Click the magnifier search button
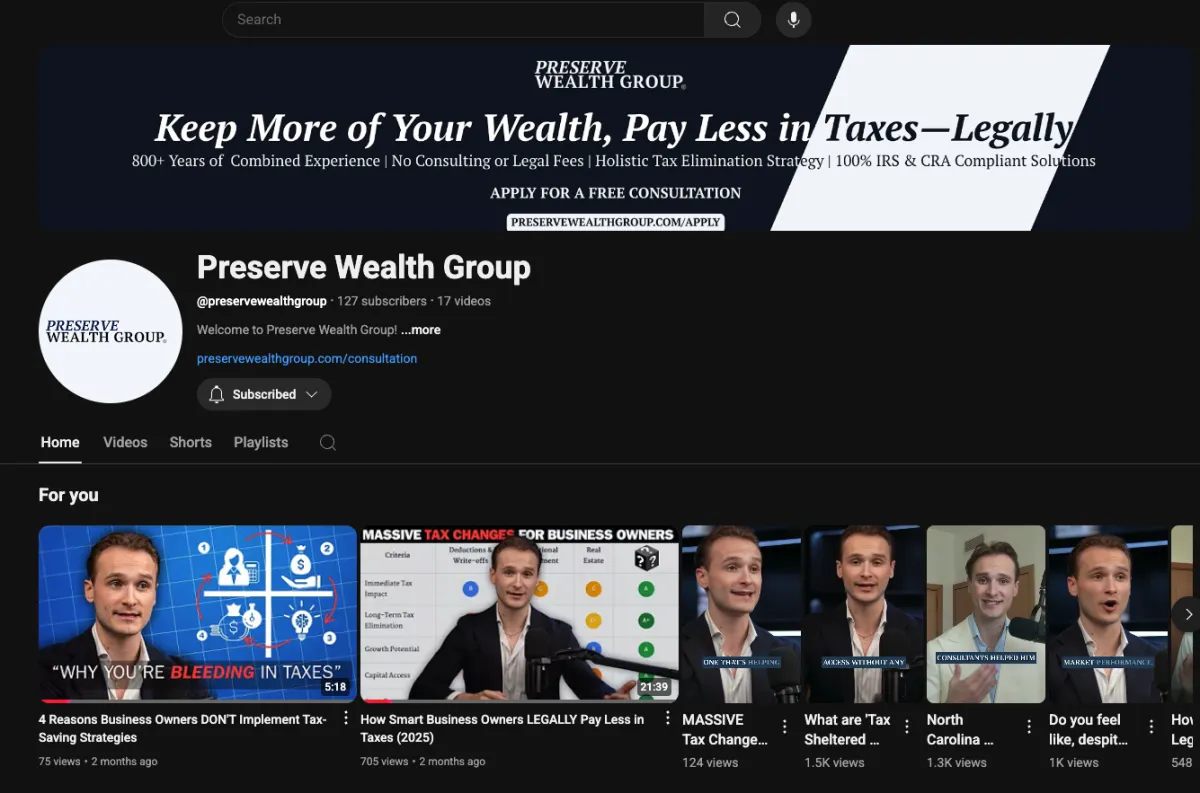The height and width of the screenshot is (793, 1200). [732, 20]
